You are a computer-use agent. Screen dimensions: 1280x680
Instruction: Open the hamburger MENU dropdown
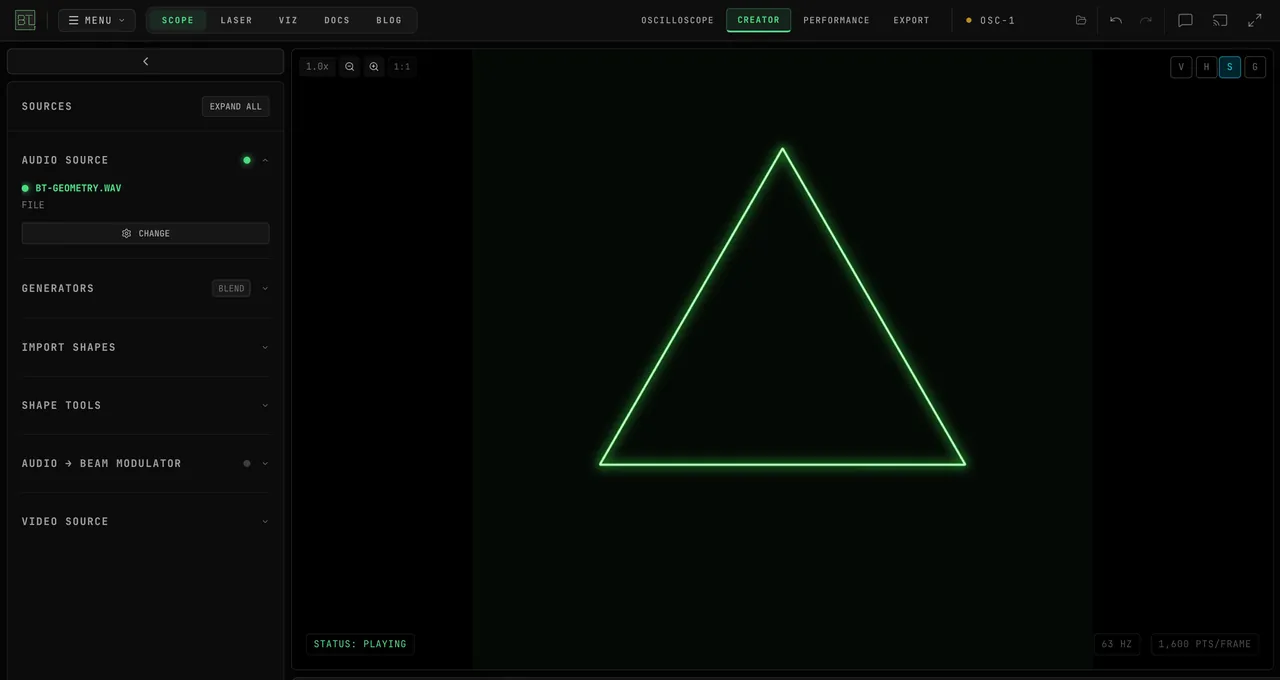97,20
